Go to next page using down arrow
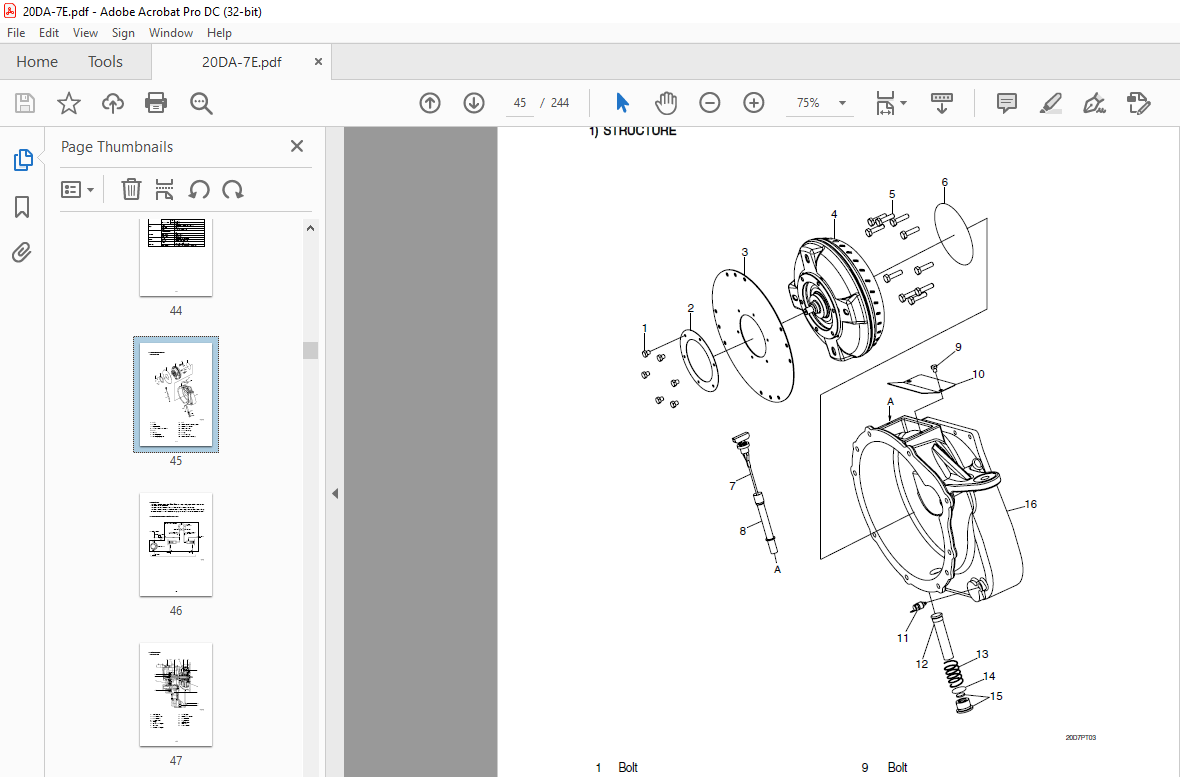Viewport: 1180px width, 777px height. tap(474, 103)
